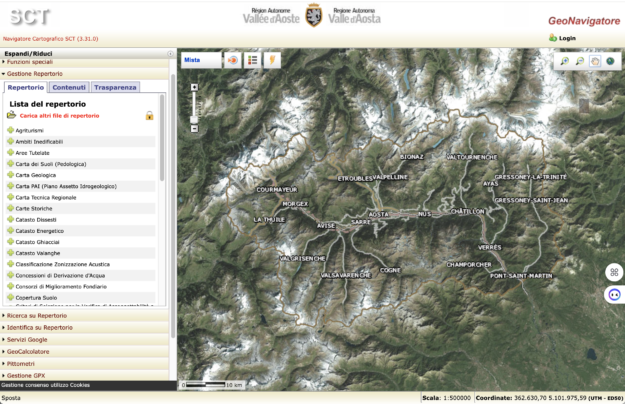Click green plus beside Consorzi di Miglioramento Fondiario

coord(11,286)
